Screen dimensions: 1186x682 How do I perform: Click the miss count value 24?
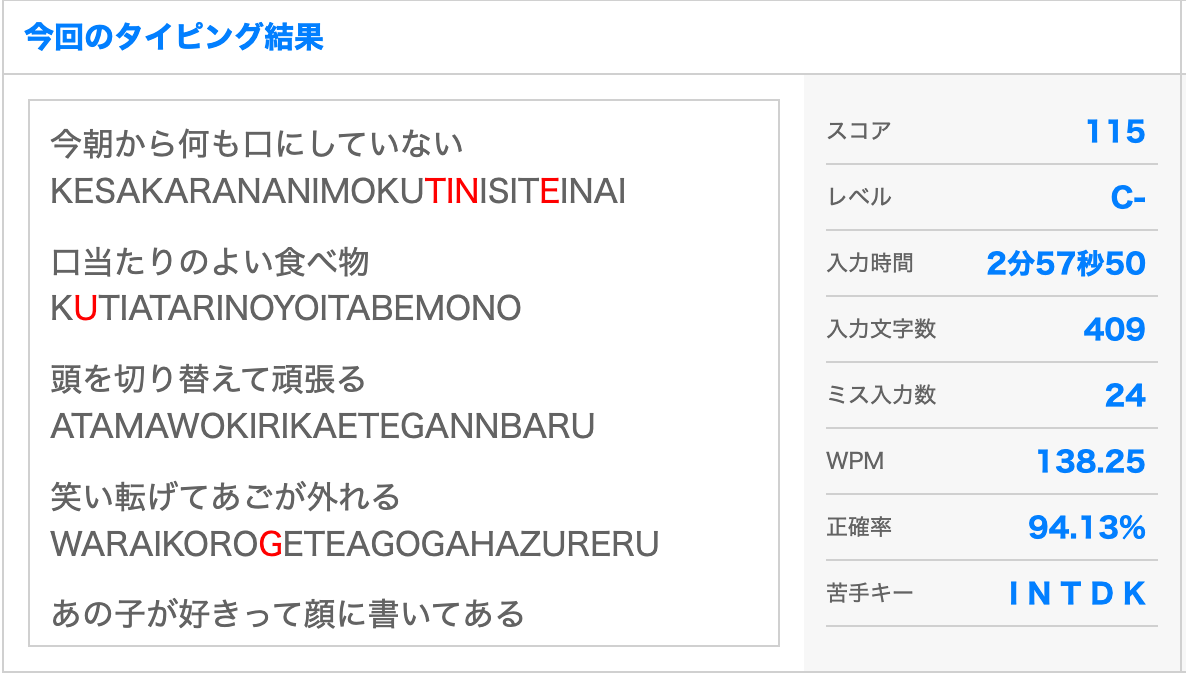(x=1125, y=396)
